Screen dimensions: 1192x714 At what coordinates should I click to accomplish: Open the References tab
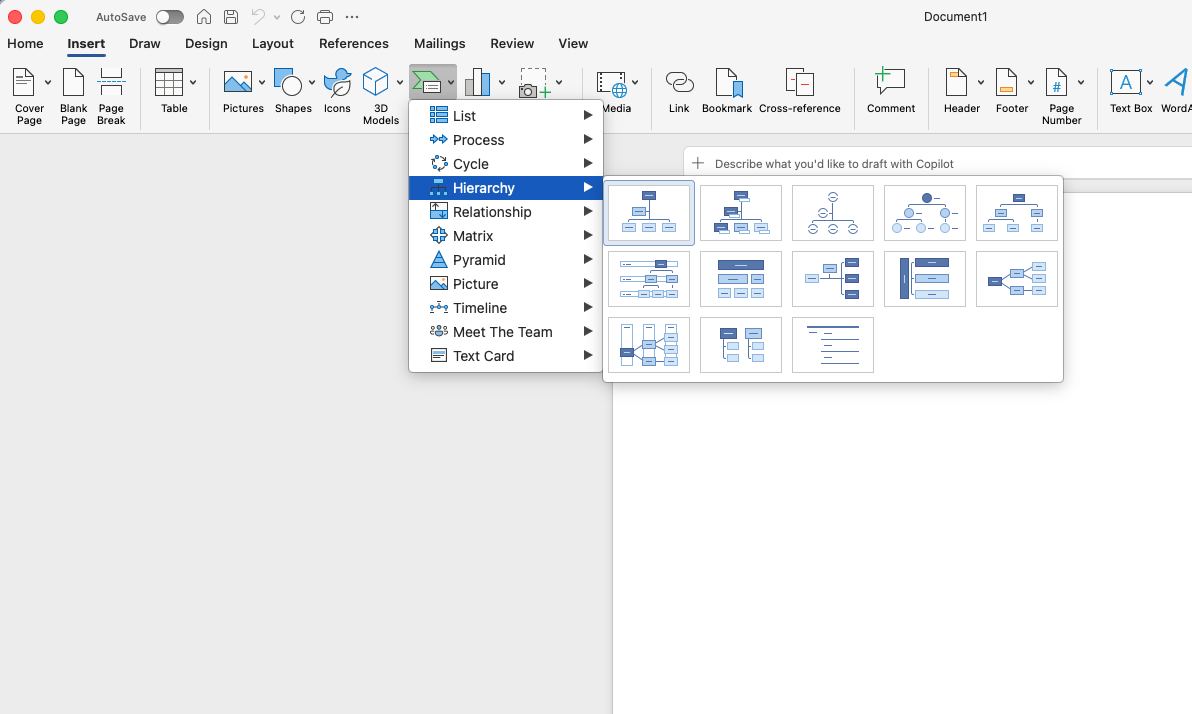coord(353,43)
